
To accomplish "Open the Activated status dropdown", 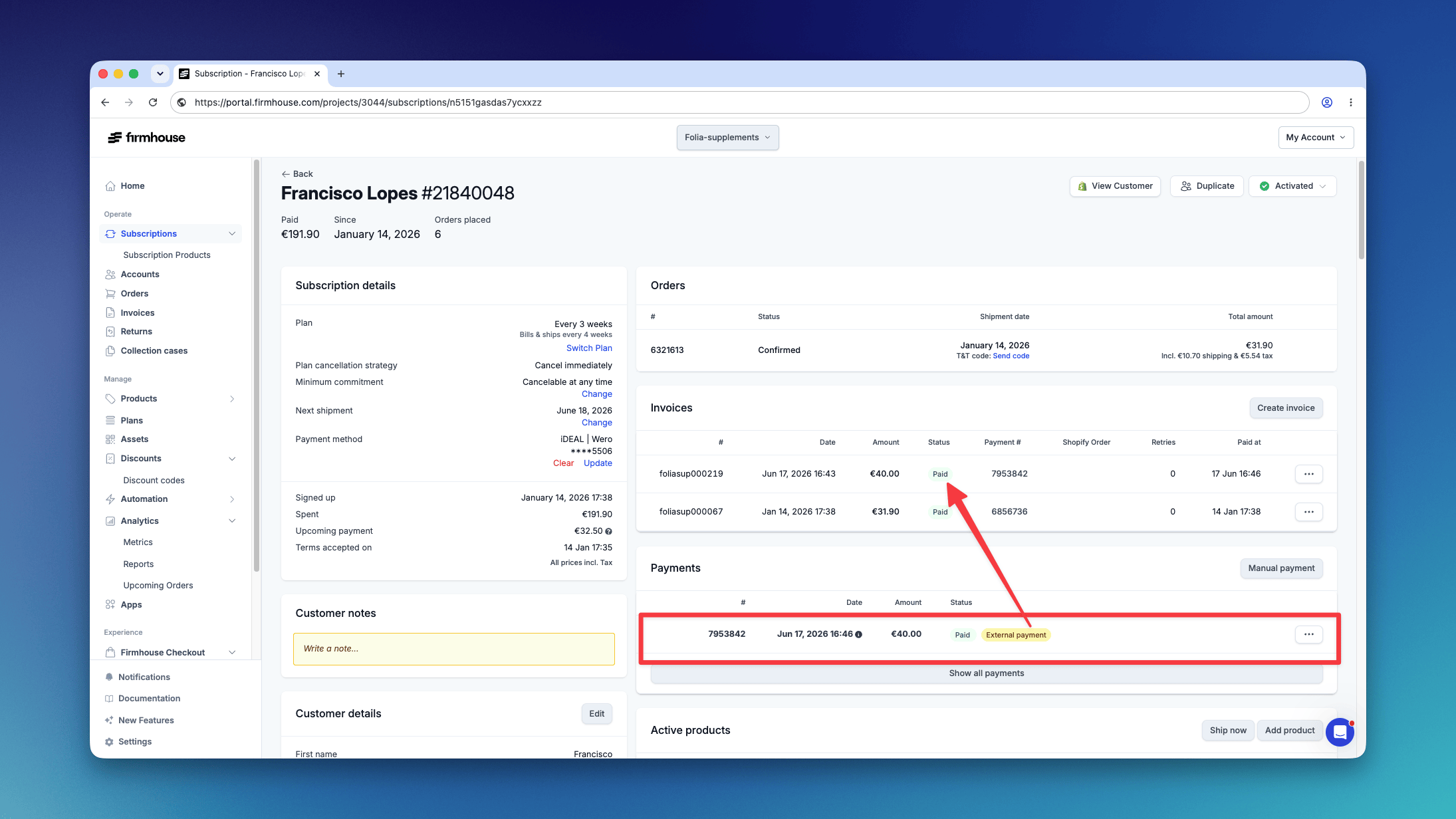I will (1292, 186).
